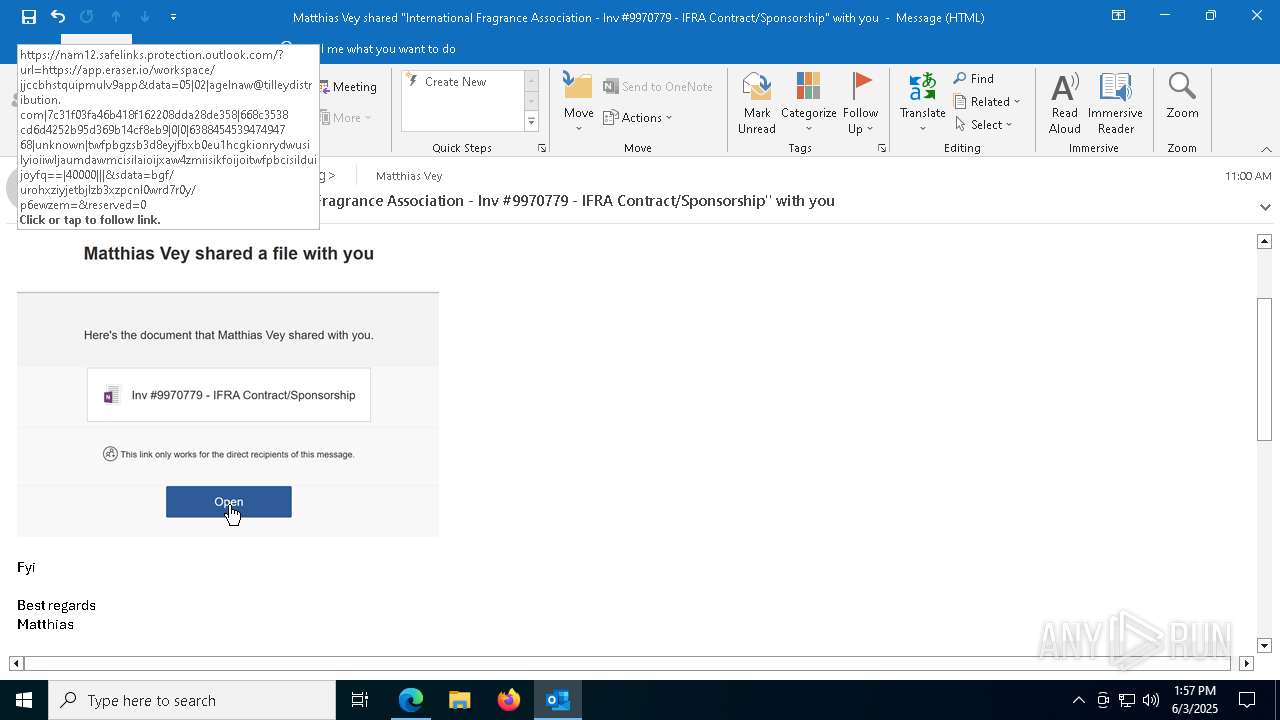Viewport: 1280px width, 720px height.
Task: Expand the Quick Steps gallery
Action: click(531, 122)
